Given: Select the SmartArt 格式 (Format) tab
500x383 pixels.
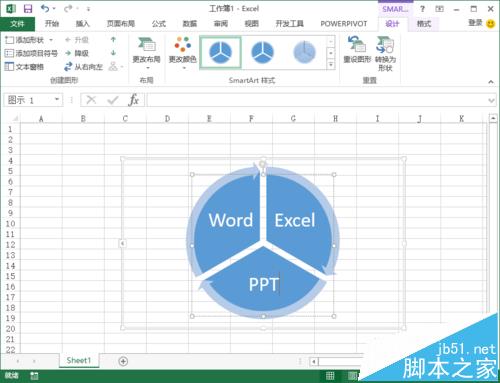Looking at the screenshot, I should 424,24.
